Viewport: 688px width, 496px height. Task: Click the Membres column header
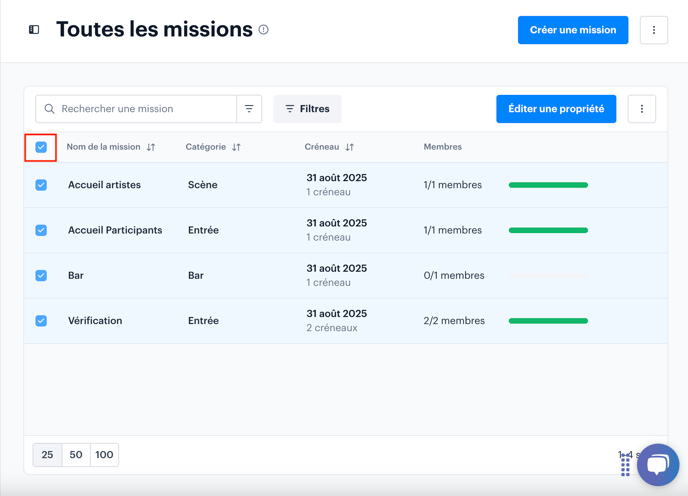442,147
